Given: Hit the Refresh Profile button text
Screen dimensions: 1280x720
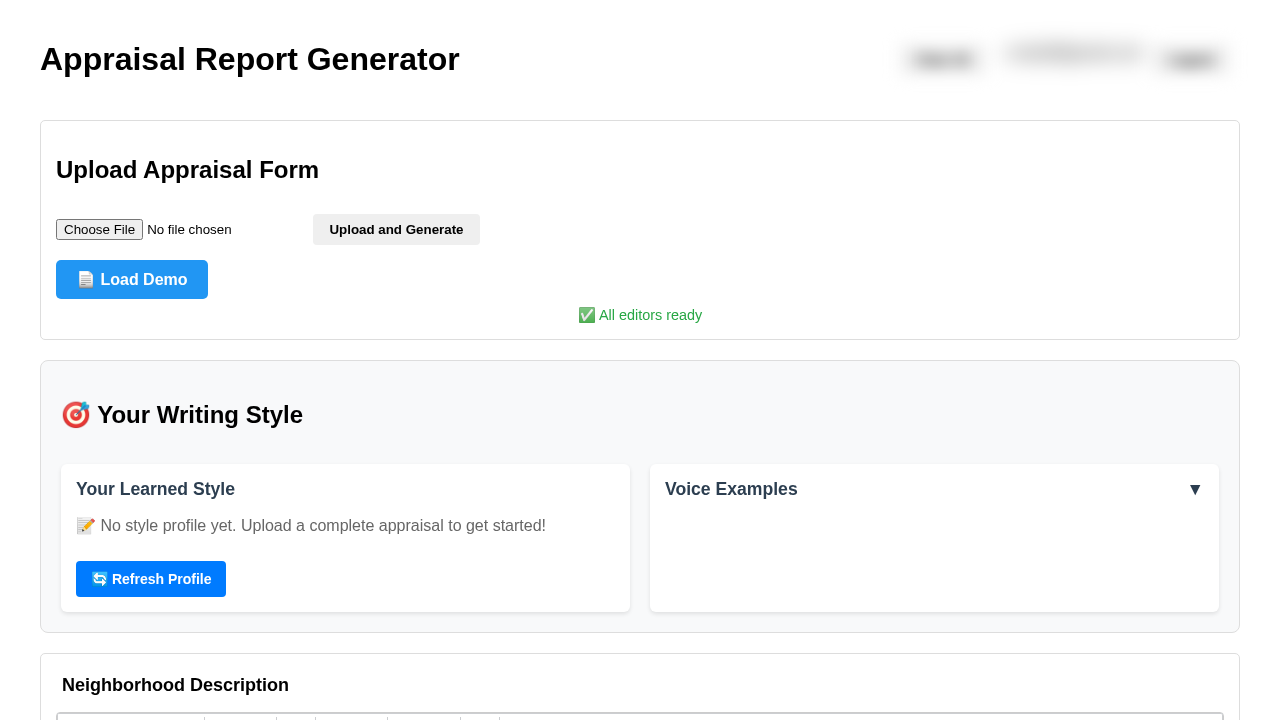Looking at the screenshot, I should point(161,579).
